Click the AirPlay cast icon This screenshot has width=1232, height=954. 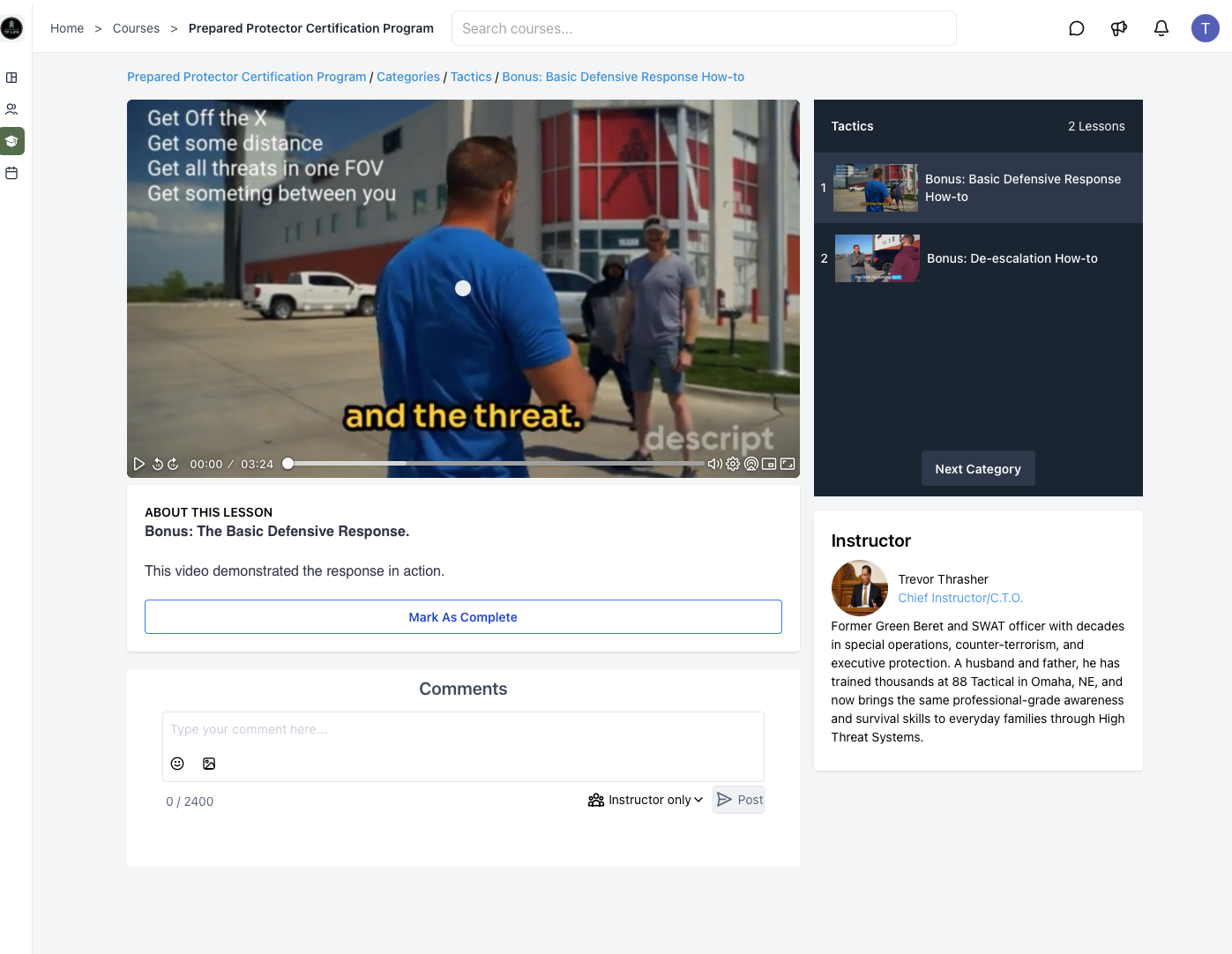pyautogui.click(x=751, y=464)
